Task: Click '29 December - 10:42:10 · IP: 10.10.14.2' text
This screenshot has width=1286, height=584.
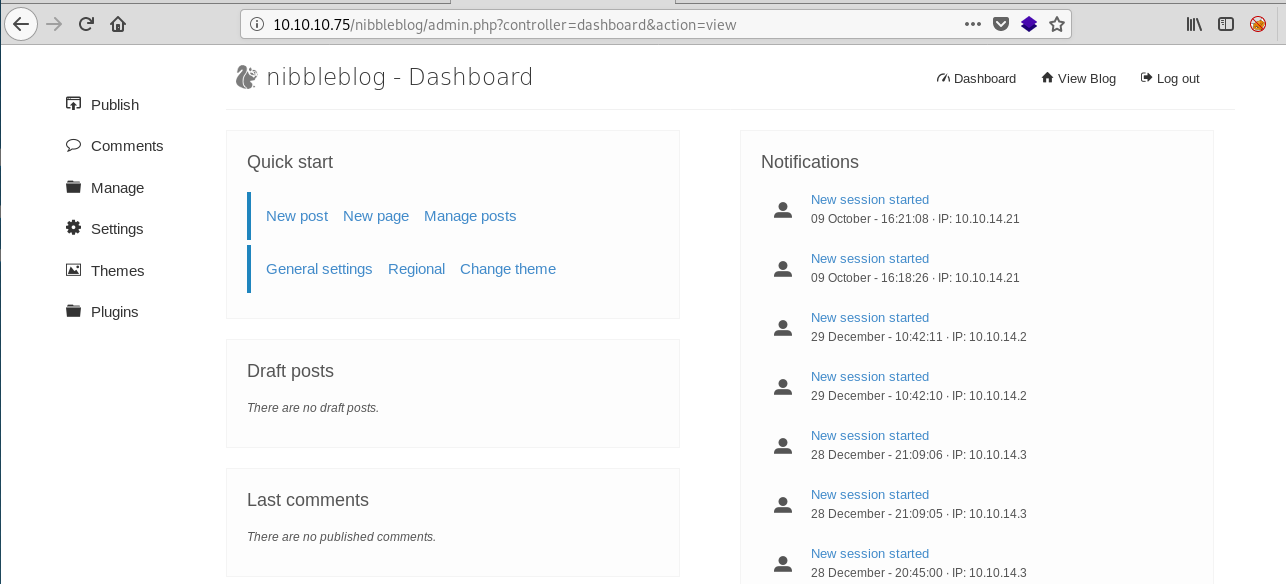Action: (919, 396)
